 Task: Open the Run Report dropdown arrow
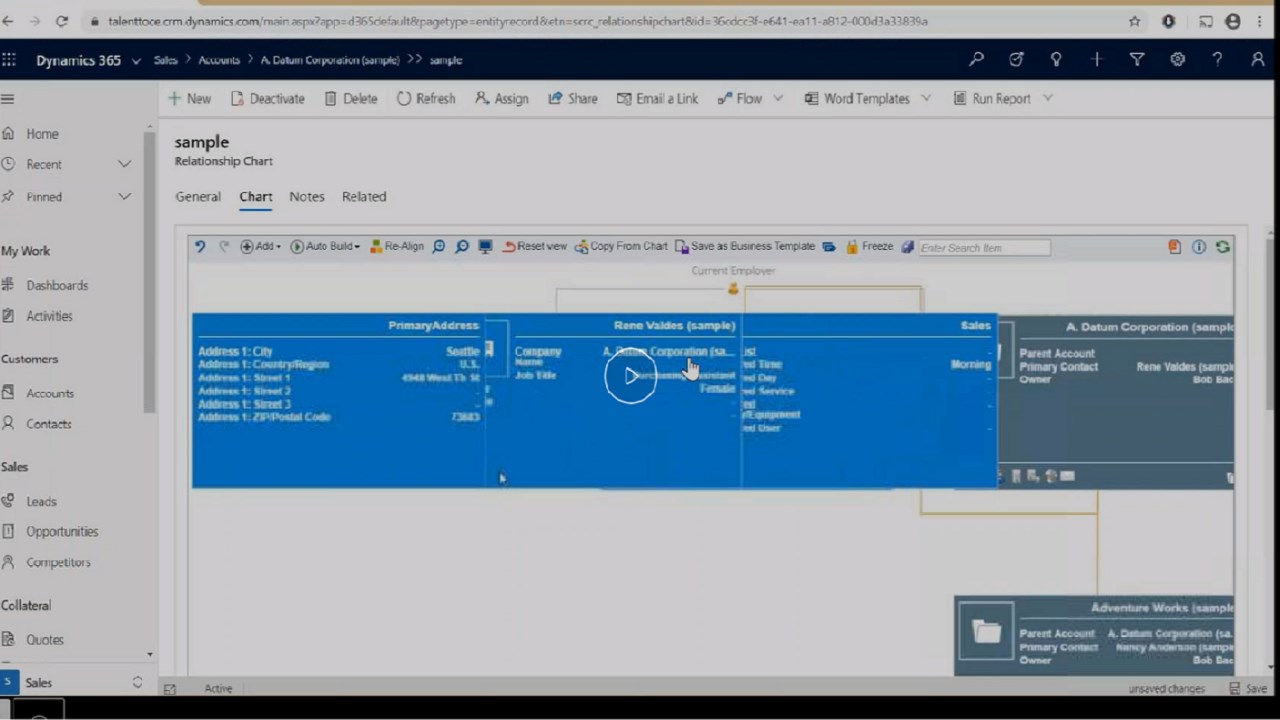(x=1047, y=99)
